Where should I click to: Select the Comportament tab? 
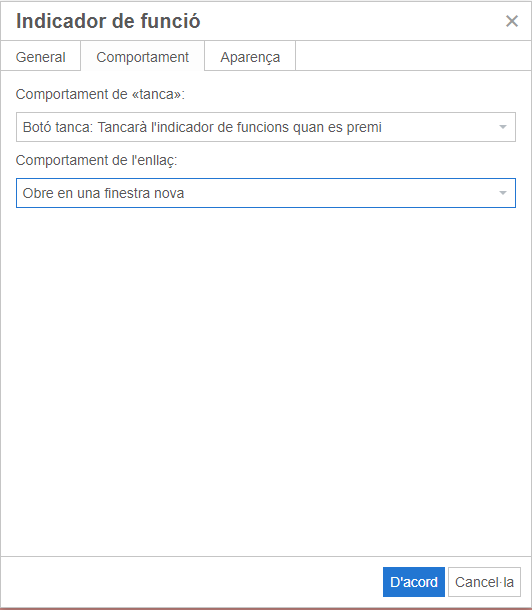pyautogui.click(x=142, y=57)
